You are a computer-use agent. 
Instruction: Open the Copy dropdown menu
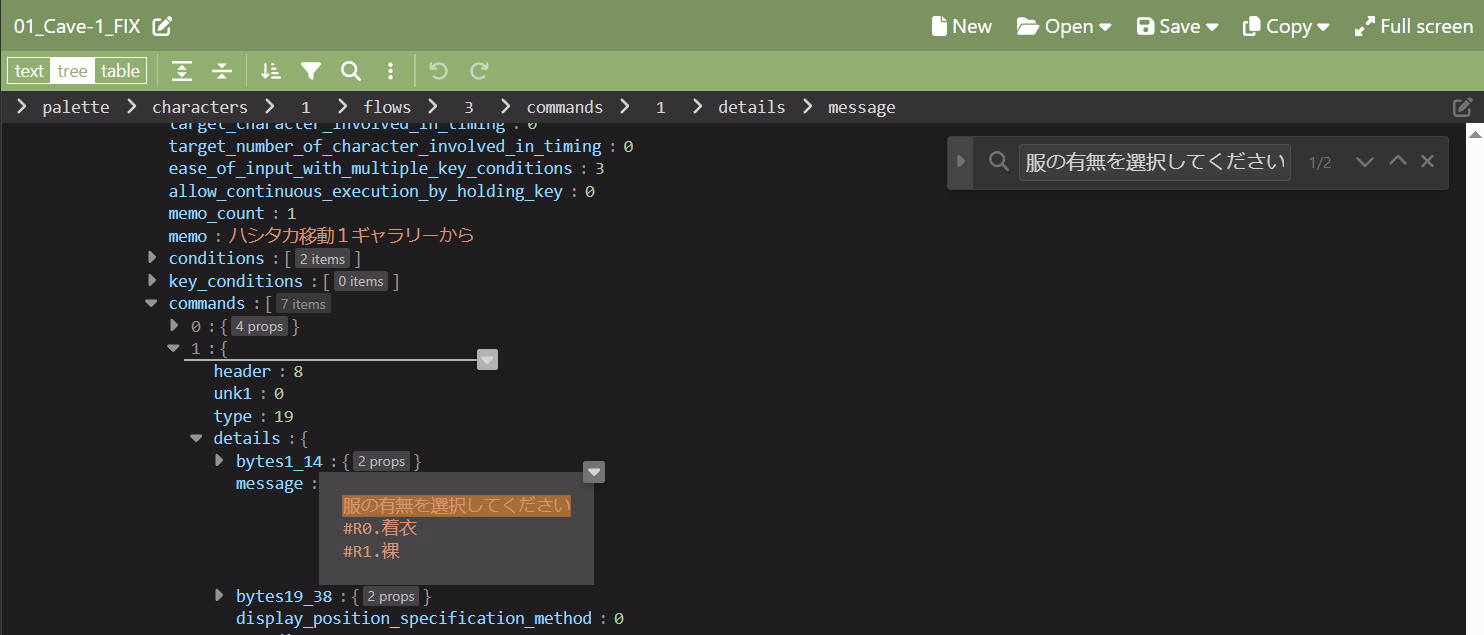[x=1286, y=27]
